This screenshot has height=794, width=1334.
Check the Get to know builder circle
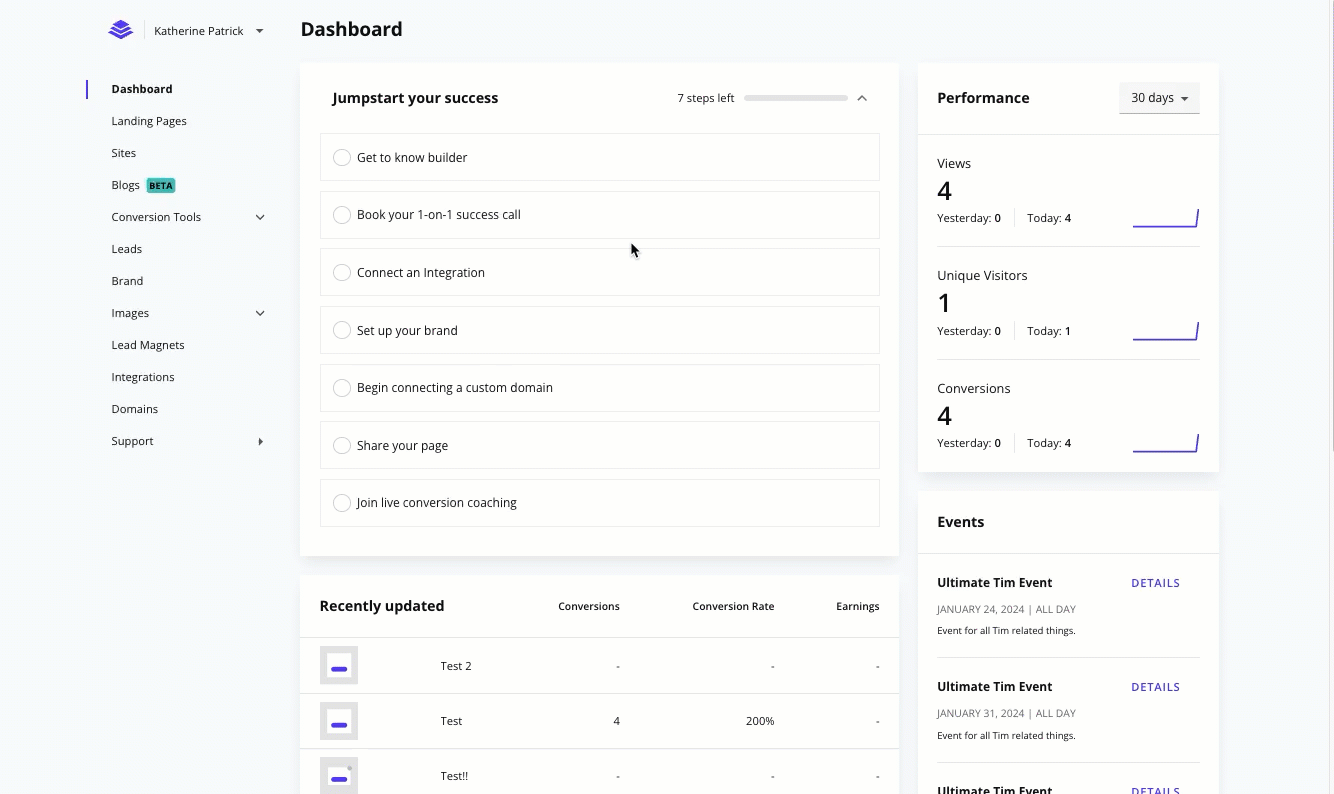[x=342, y=158]
